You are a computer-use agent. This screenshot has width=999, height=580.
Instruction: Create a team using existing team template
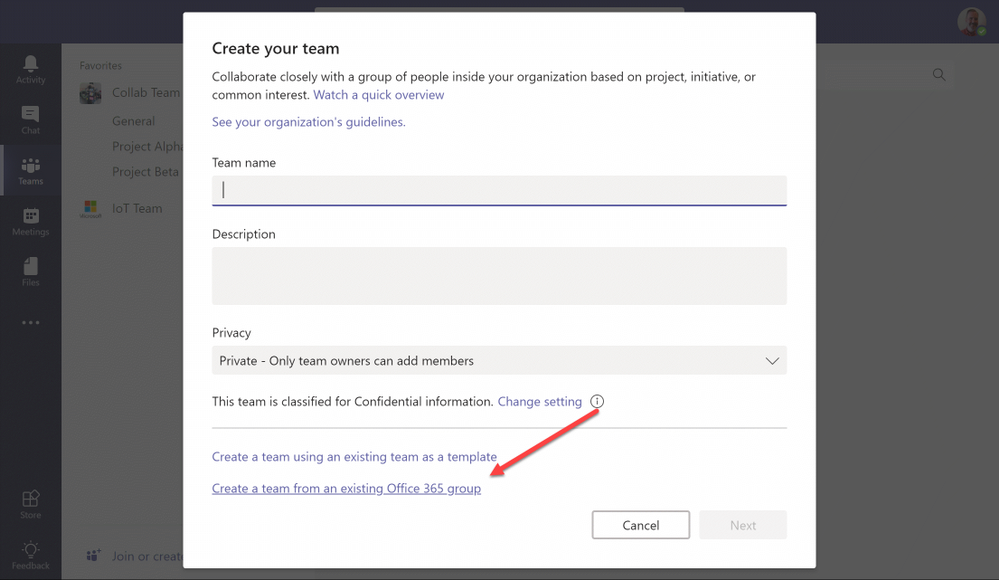pyautogui.click(x=354, y=457)
